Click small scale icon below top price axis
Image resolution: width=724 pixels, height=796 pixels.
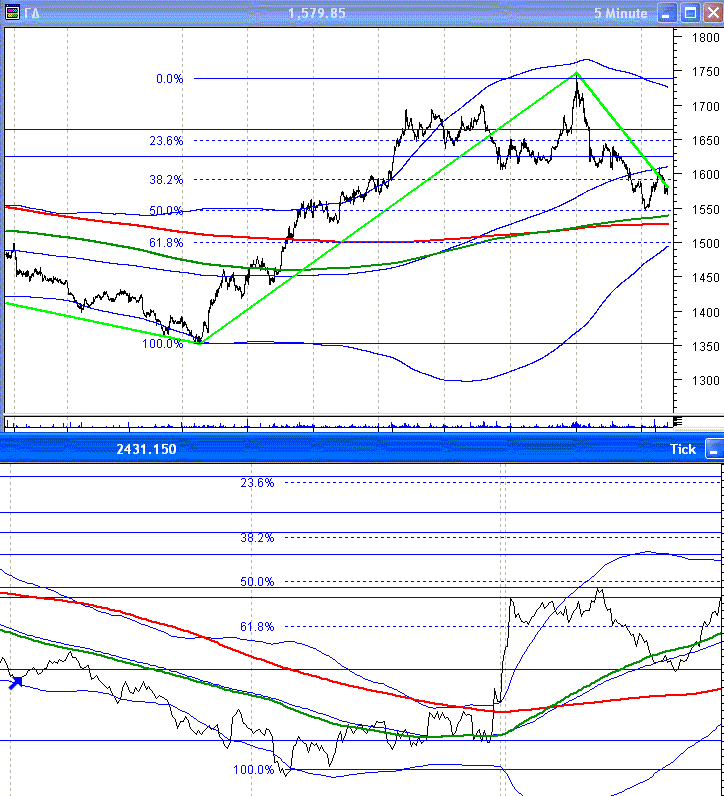677,420
